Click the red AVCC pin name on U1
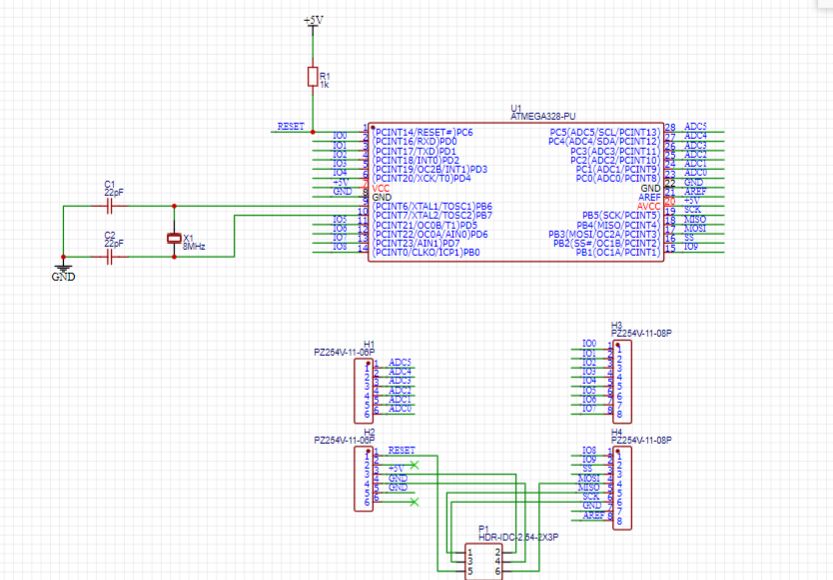The height and width of the screenshot is (580, 833). click(649, 207)
